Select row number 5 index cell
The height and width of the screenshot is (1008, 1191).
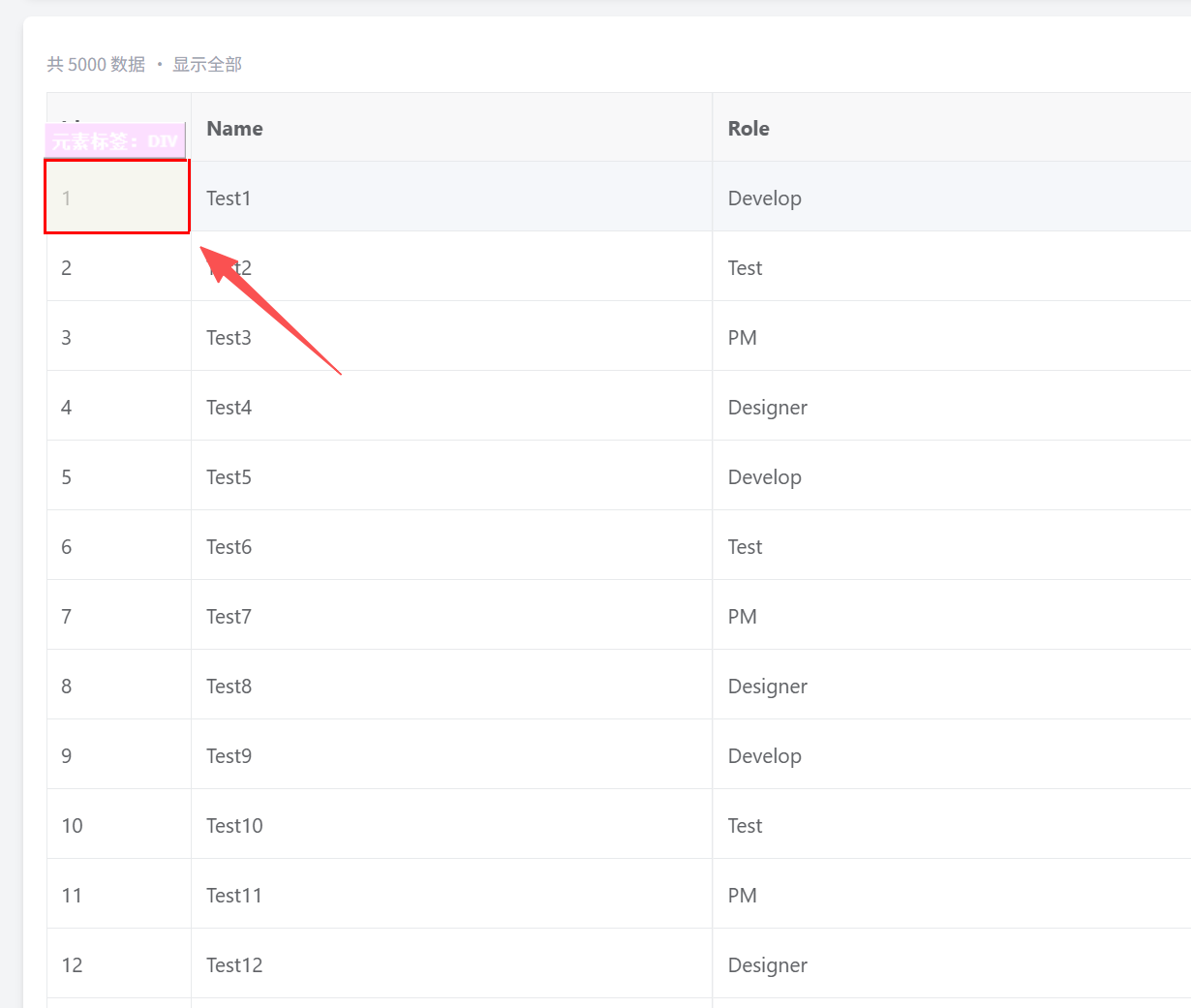tap(67, 477)
